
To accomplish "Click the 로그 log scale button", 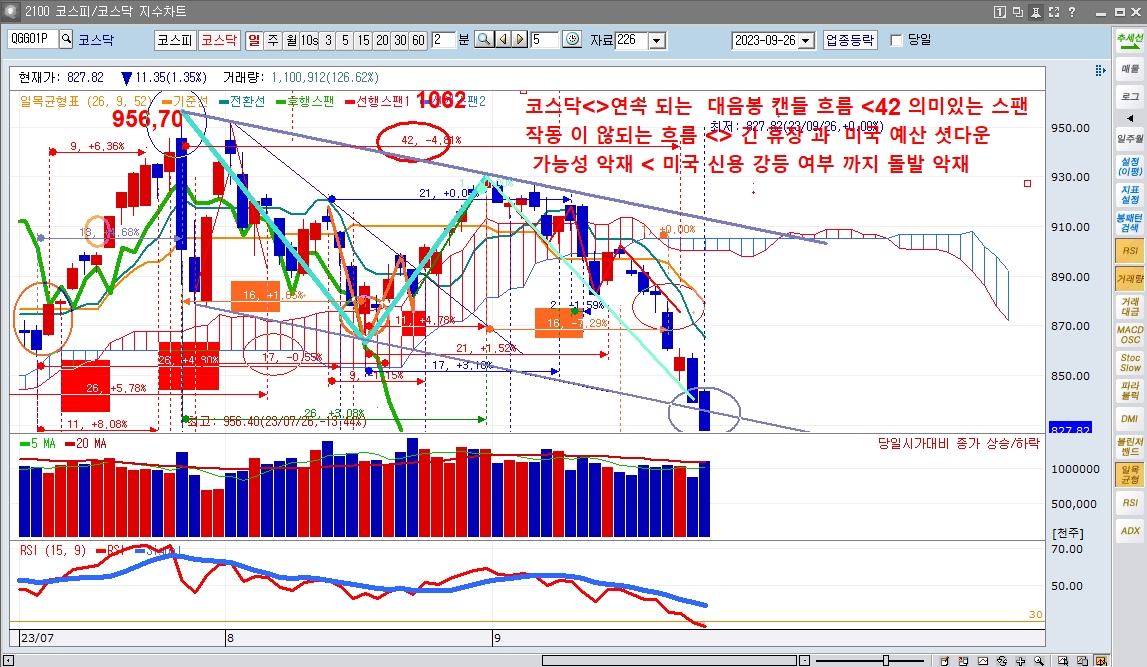I will pos(1129,97).
